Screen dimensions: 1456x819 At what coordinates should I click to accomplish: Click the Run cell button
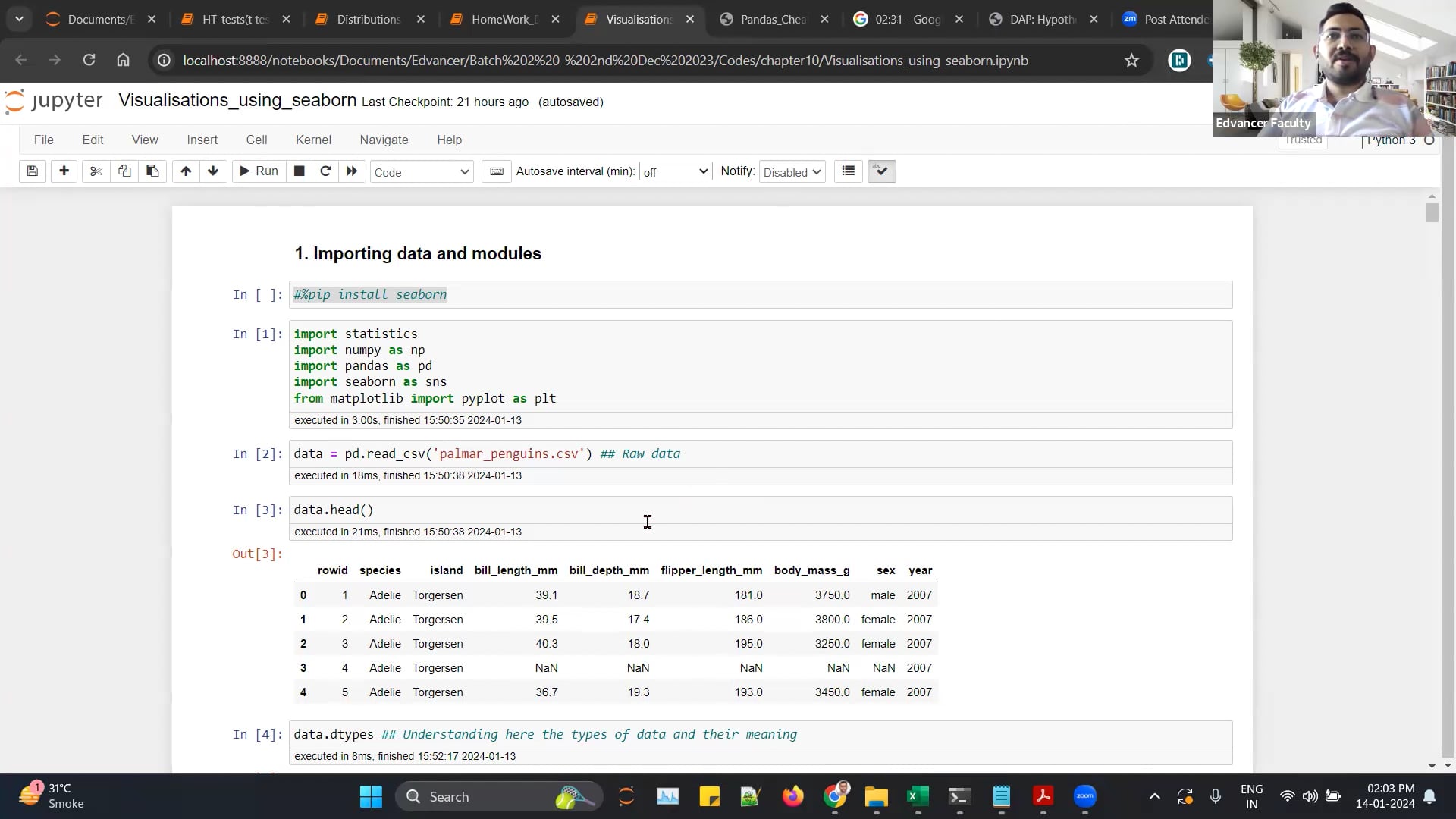(259, 171)
